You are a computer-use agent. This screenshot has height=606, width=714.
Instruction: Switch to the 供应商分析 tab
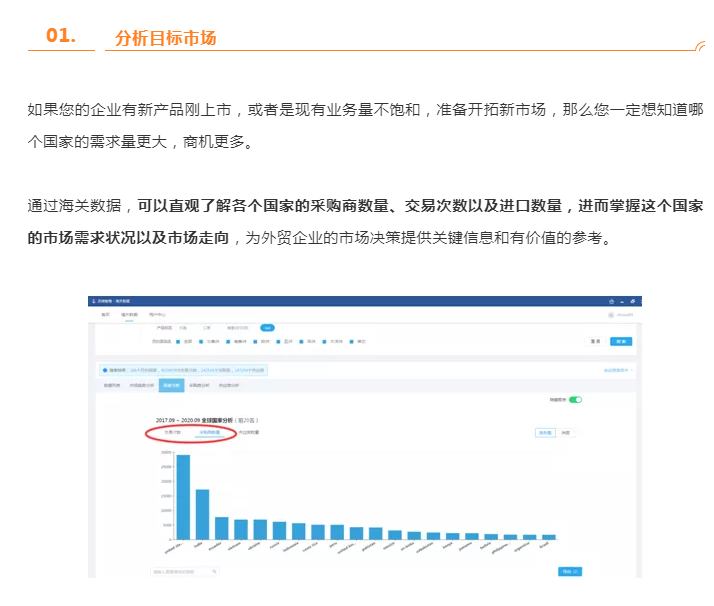[x=229, y=385]
